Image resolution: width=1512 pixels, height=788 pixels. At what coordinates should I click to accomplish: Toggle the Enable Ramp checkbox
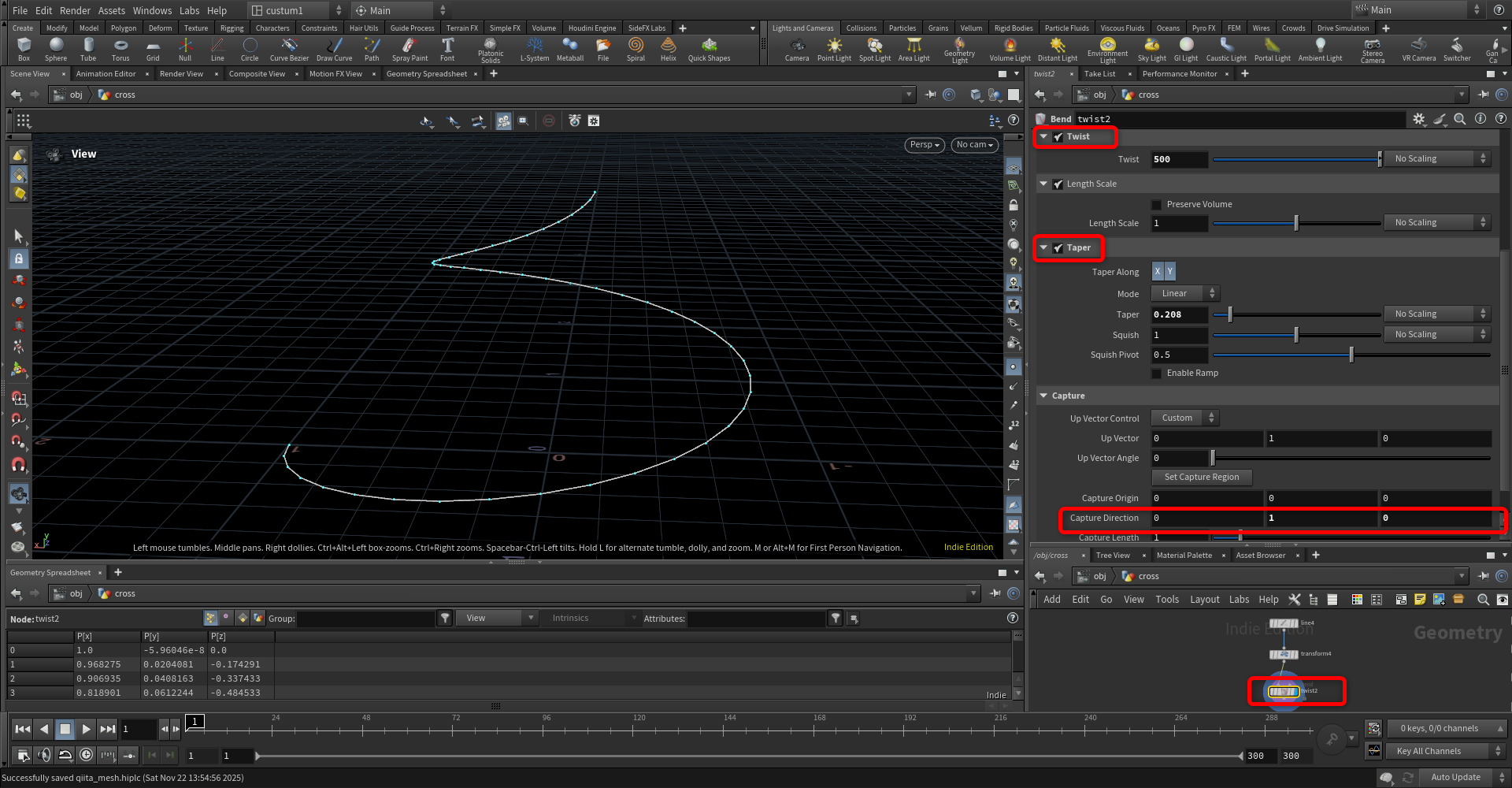[1156, 374]
